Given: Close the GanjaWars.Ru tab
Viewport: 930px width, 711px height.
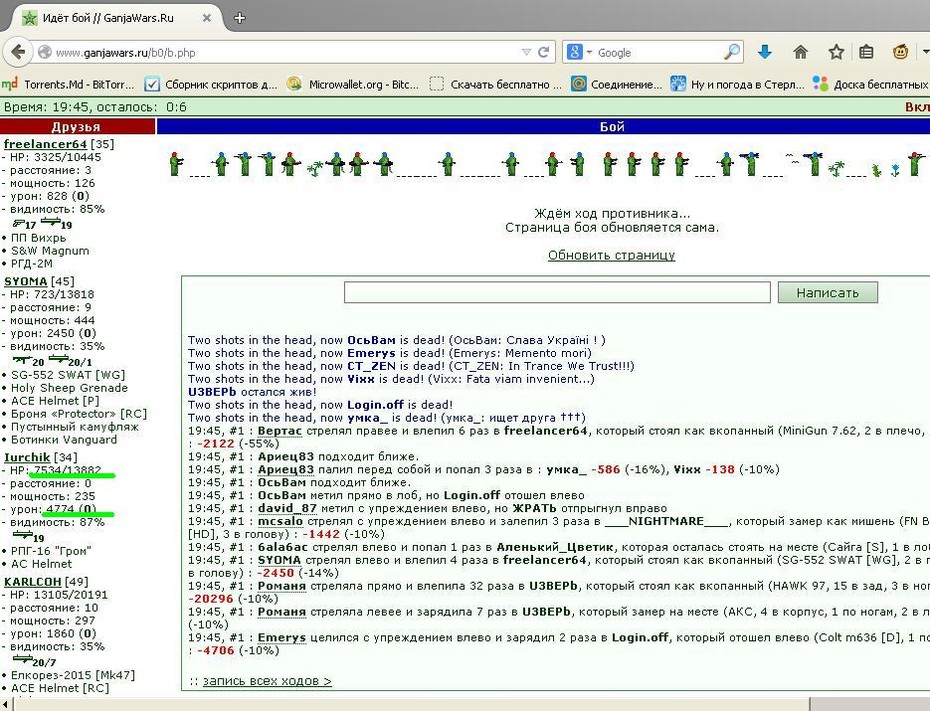Looking at the screenshot, I should point(206,18).
